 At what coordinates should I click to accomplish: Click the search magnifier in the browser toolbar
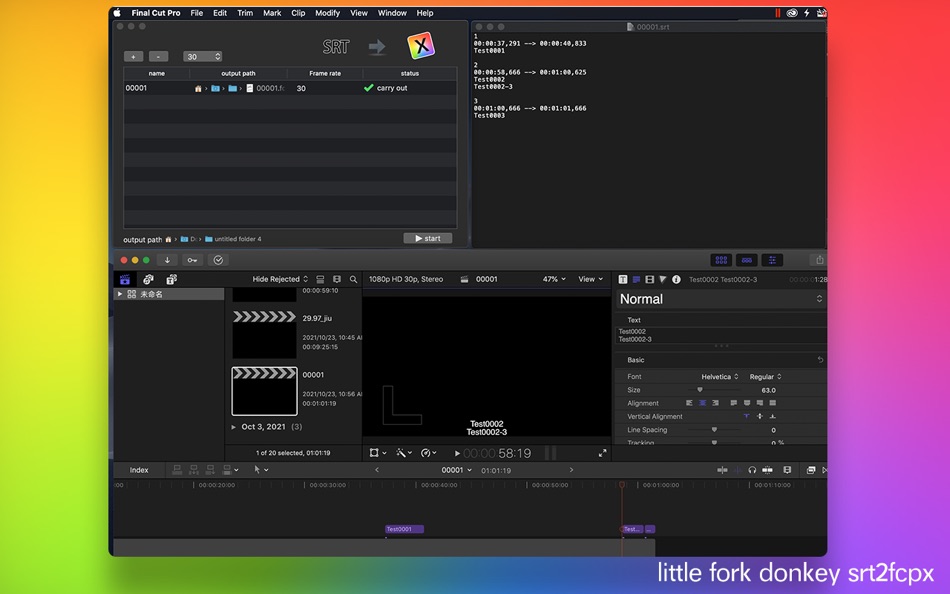pos(353,280)
